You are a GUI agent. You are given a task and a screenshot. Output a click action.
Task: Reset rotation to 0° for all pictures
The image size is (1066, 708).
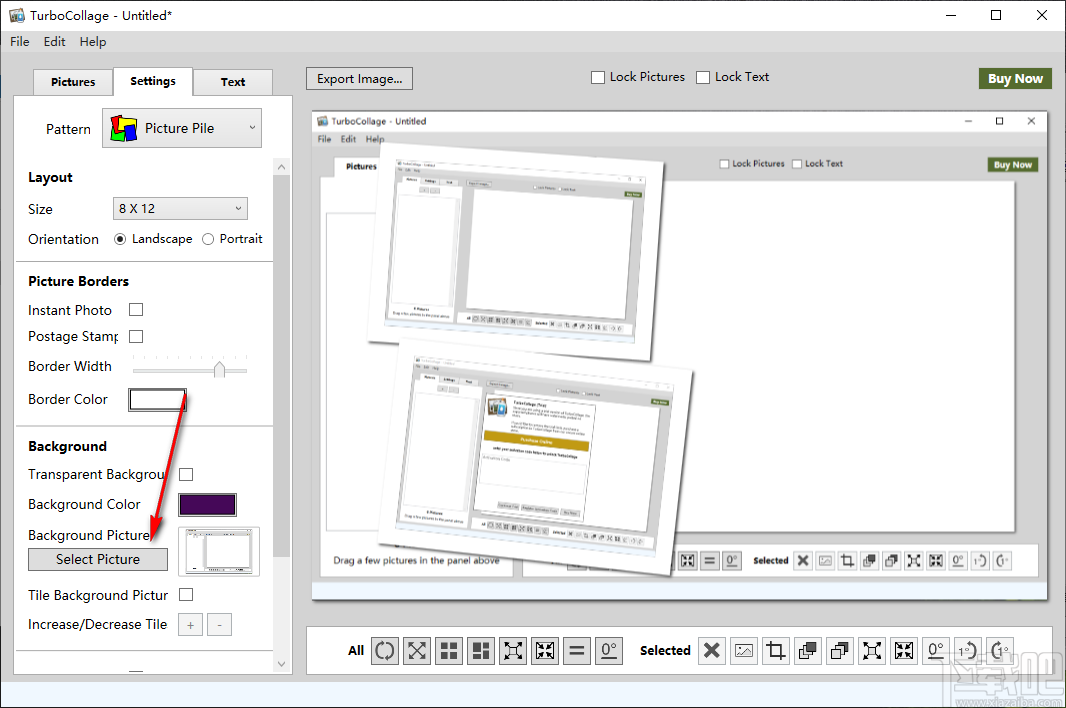click(608, 651)
